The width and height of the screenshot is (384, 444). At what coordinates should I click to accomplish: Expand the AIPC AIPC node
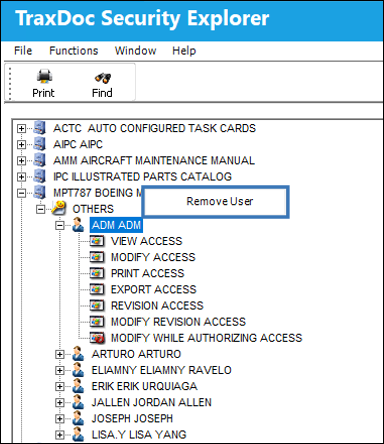point(21,144)
